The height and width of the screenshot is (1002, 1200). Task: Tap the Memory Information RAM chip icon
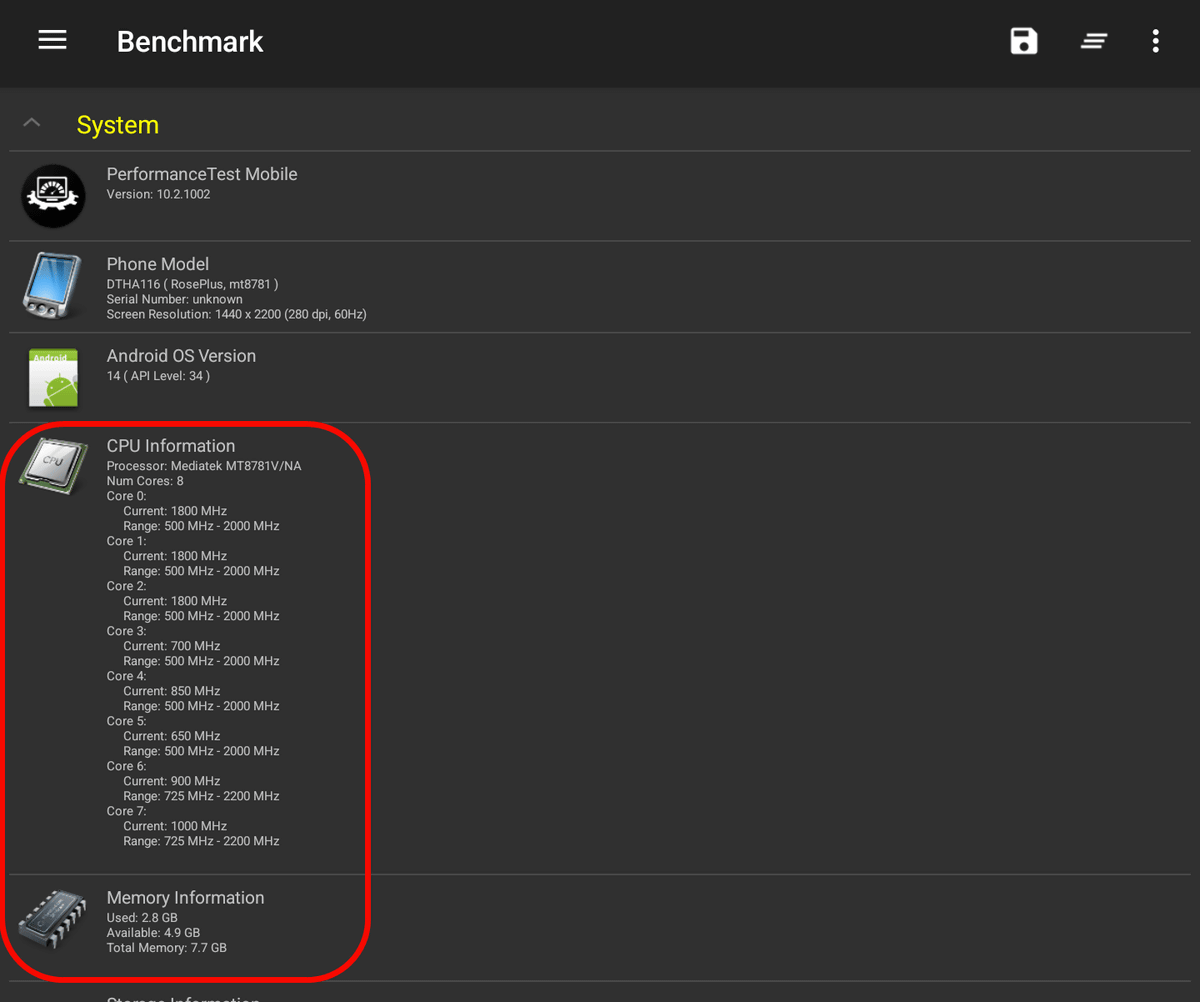(53, 919)
